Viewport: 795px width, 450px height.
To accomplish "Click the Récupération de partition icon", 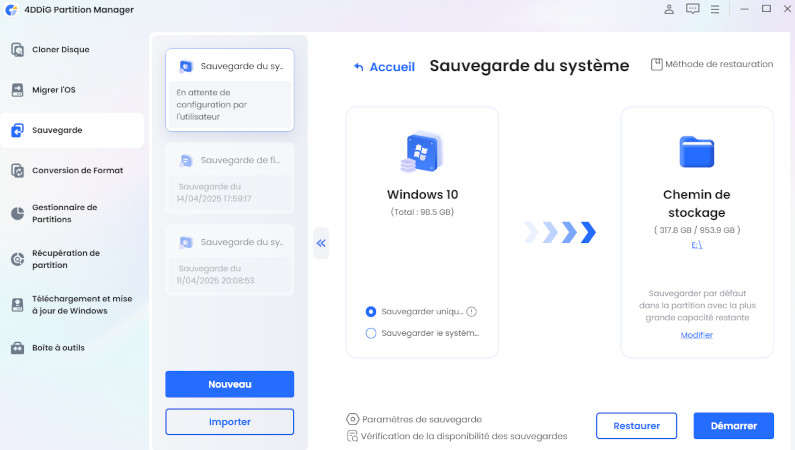I will click(x=17, y=259).
